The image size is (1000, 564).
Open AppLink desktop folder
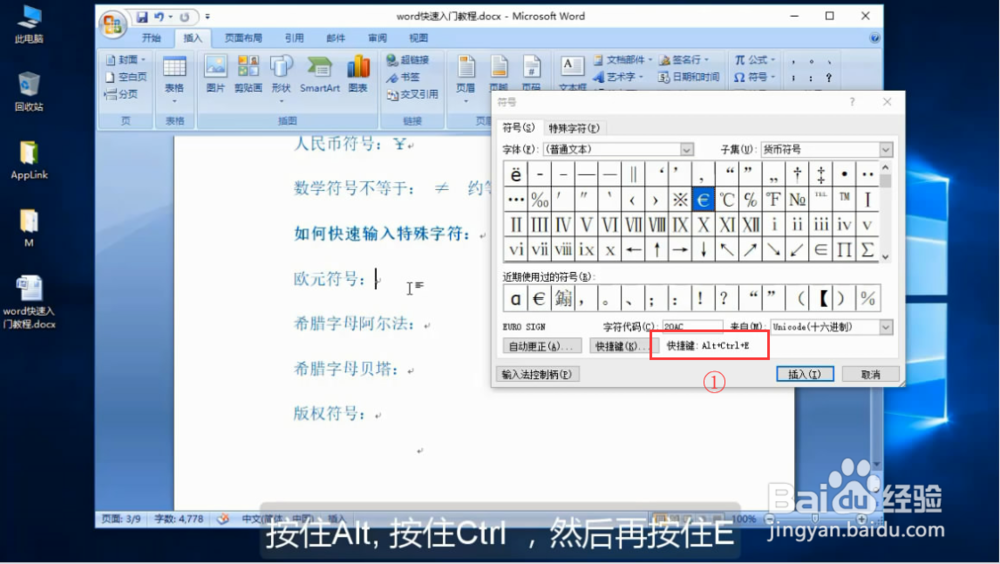(29, 160)
